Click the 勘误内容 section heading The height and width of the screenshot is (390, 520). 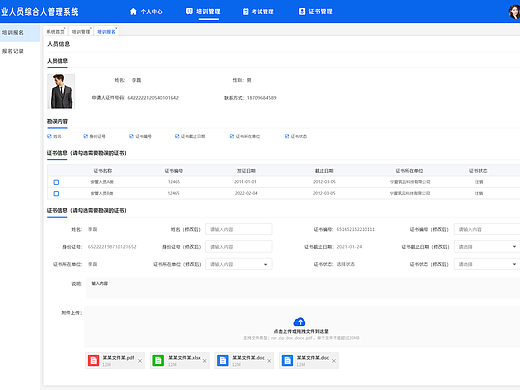click(x=57, y=121)
